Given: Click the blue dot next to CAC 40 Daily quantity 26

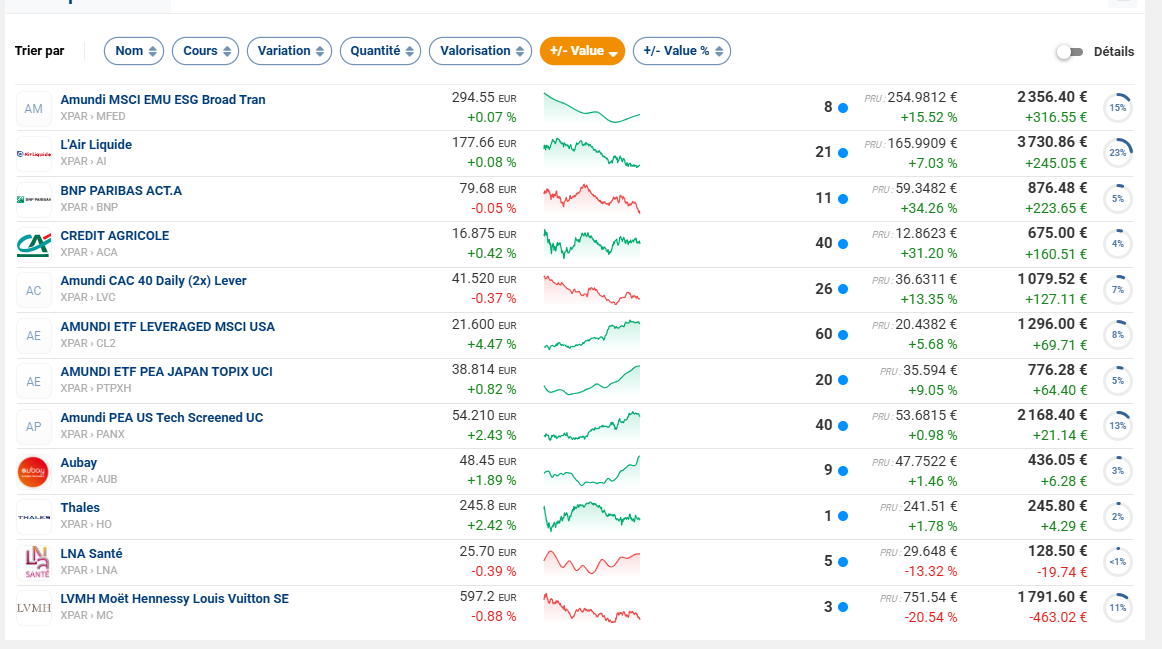Looking at the screenshot, I should [x=843, y=290].
